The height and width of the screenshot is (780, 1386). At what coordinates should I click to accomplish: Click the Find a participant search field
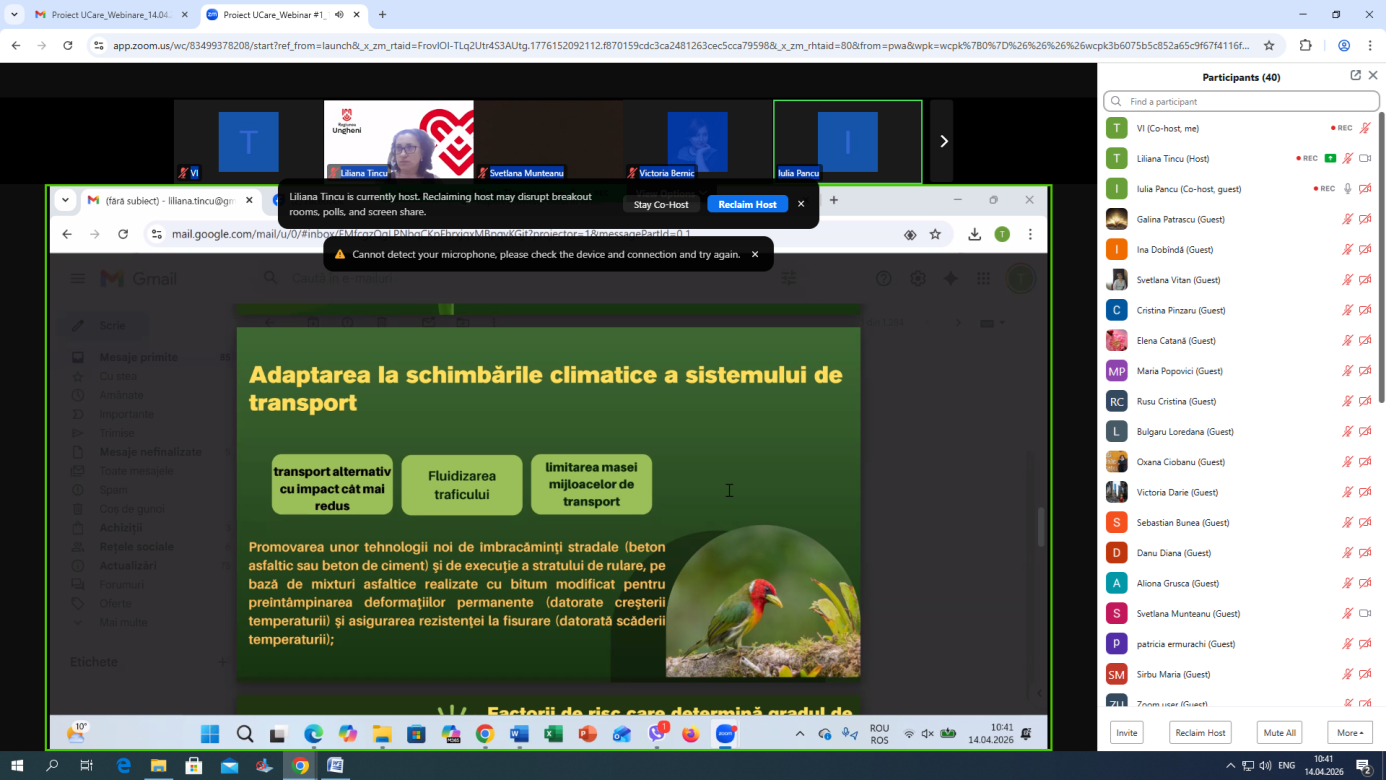(1242, 101)
